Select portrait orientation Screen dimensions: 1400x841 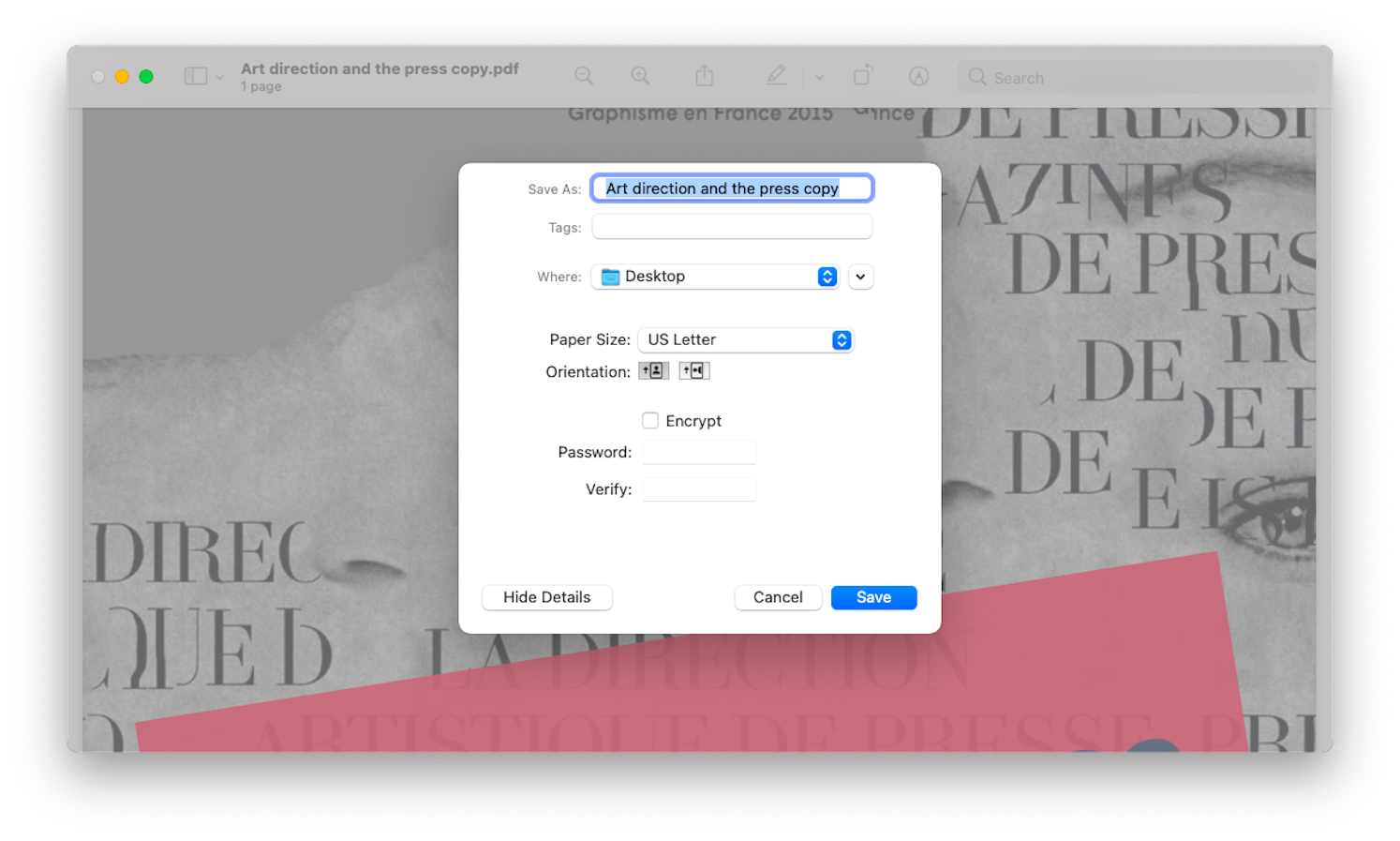[653, 369]
